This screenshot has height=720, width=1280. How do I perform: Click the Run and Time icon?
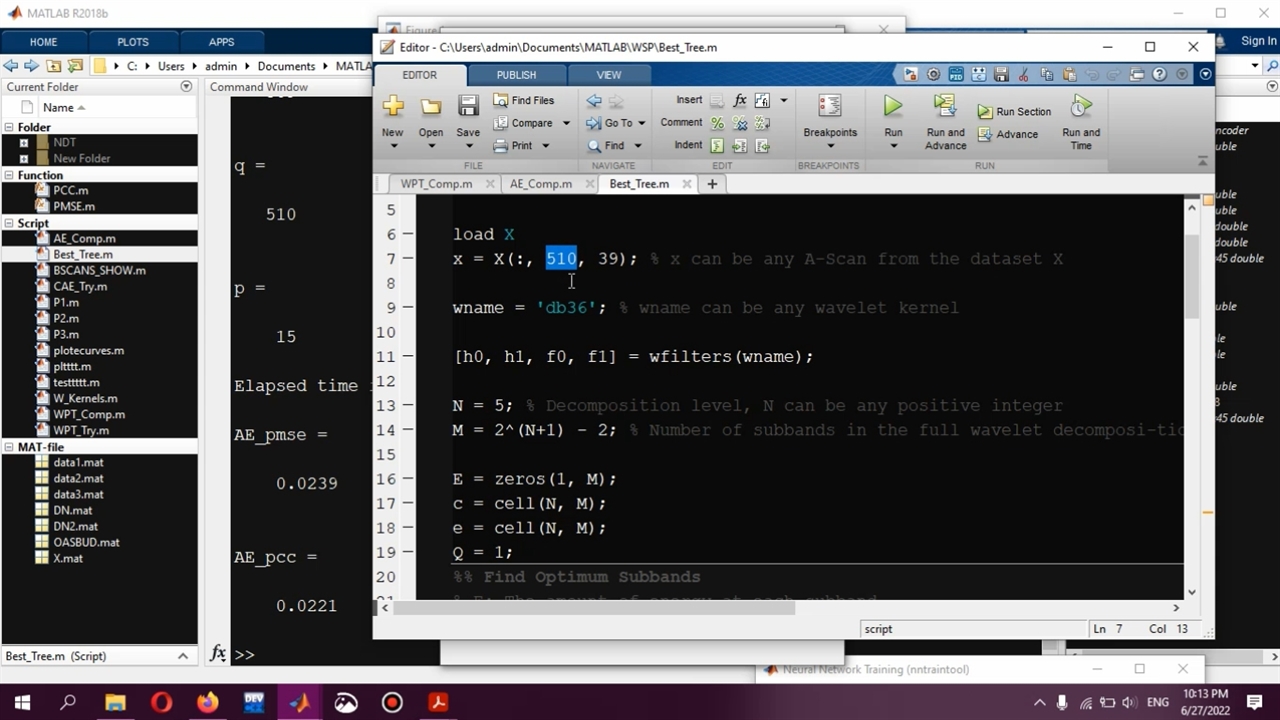[x=1080, y=107]
